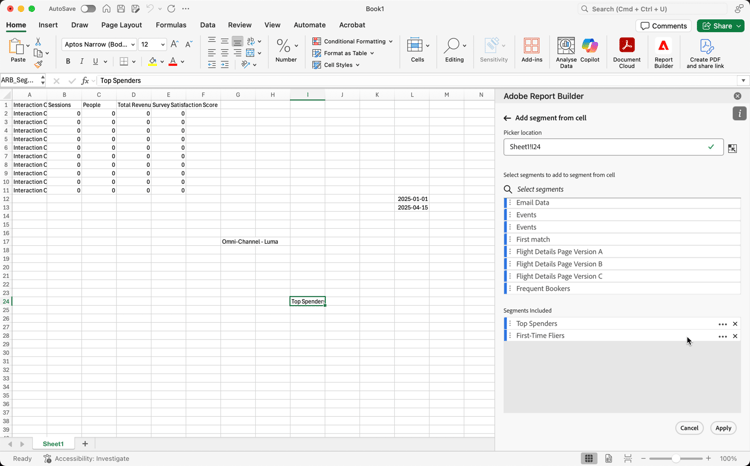The height and width of the screenshot is (466, 750).
Task: Expand underline style dropdown arrow
Action: [105, 61]
